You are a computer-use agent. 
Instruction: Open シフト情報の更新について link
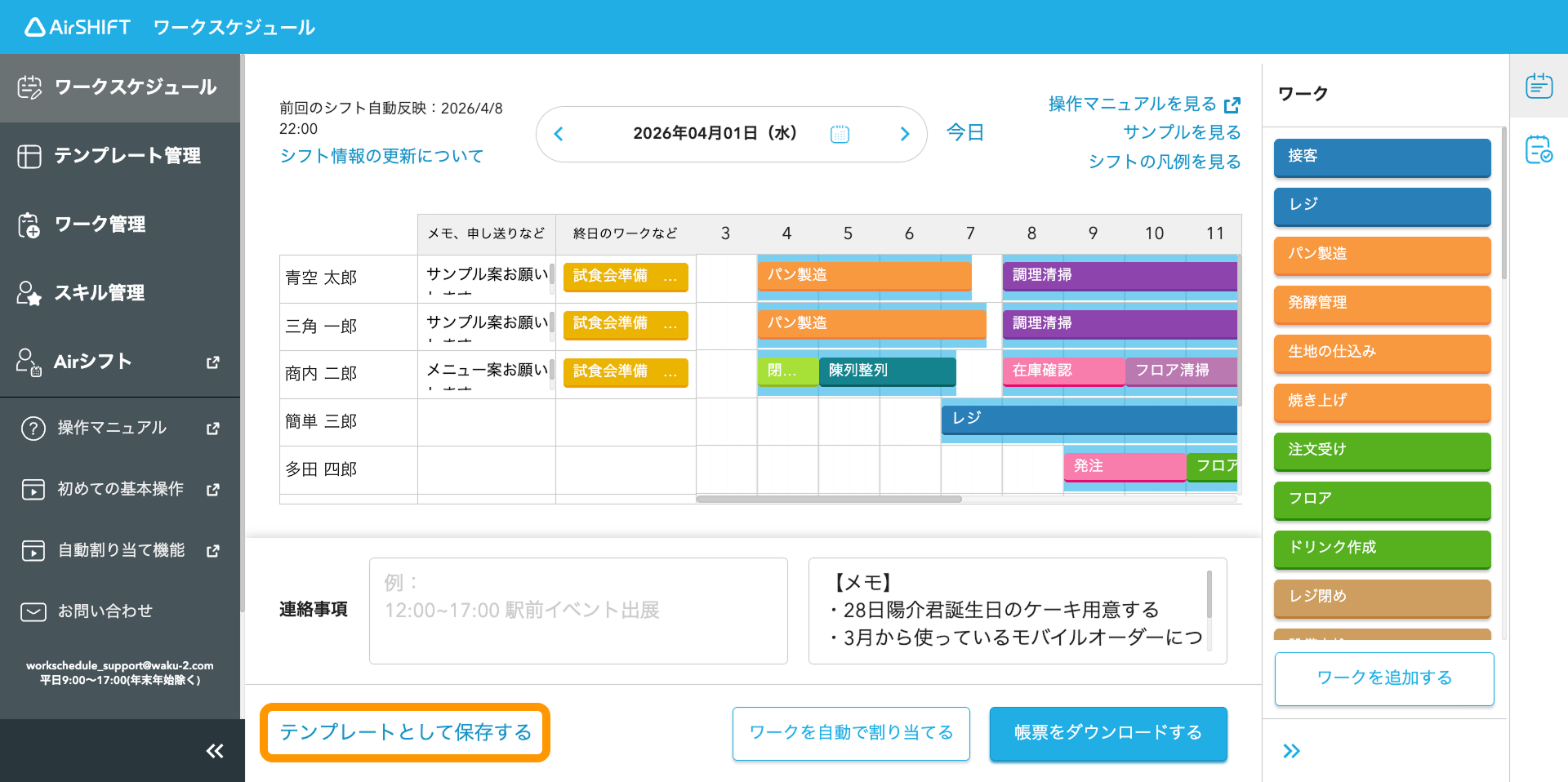pos(381,156)
